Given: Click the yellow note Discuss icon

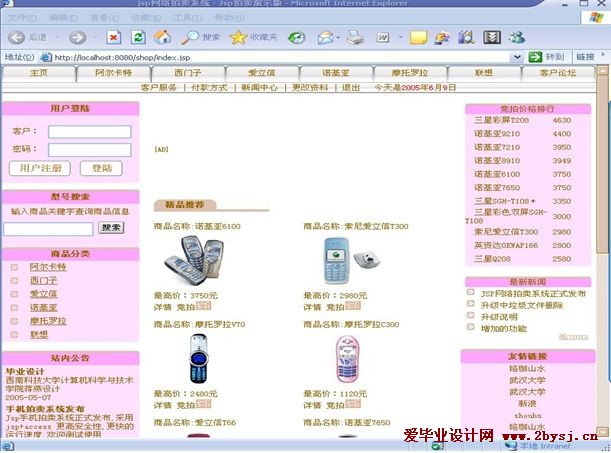Looking at the screenshot, I should coord(419,38).
